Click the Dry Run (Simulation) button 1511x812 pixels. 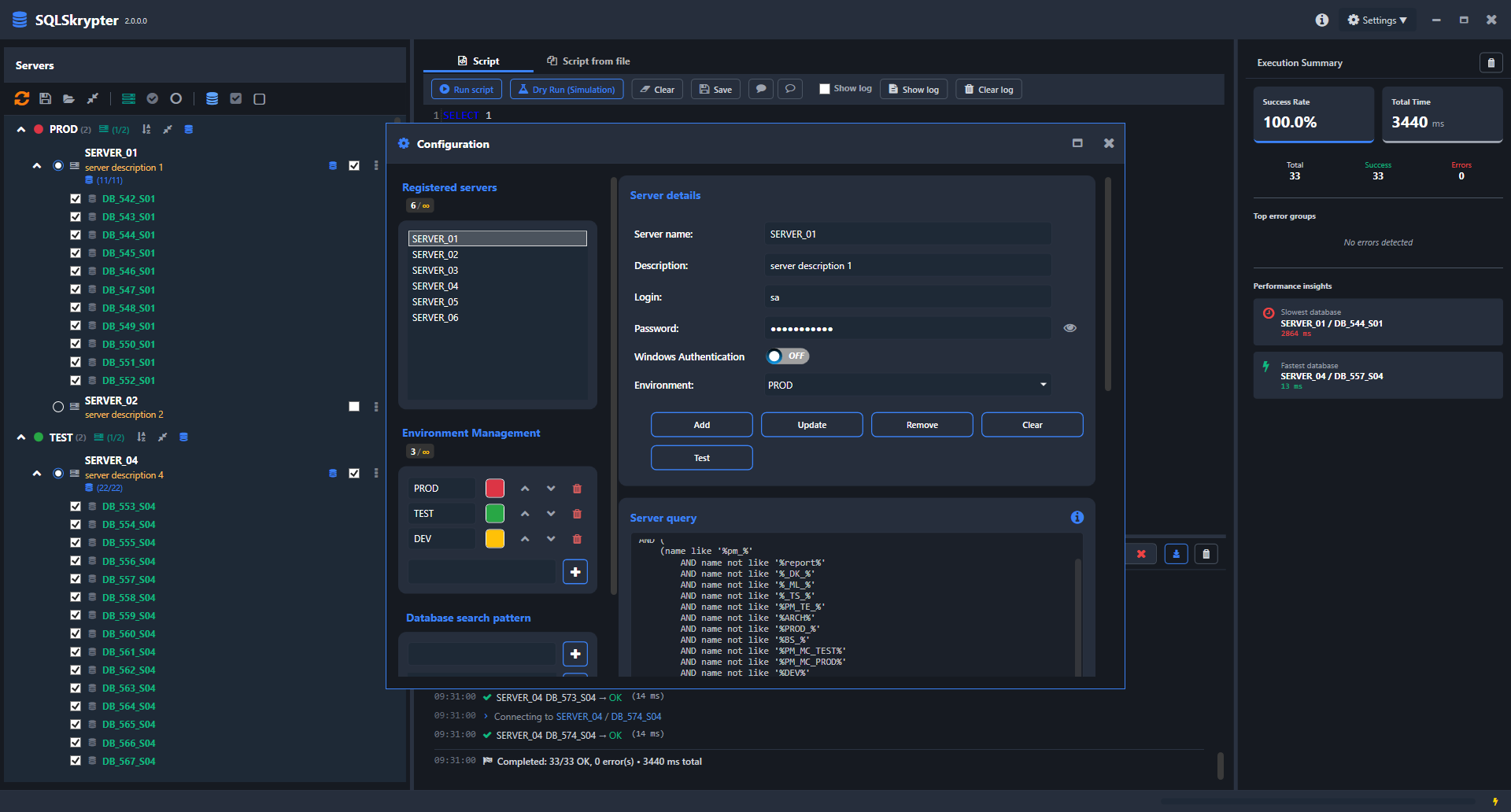click(567, 89)
